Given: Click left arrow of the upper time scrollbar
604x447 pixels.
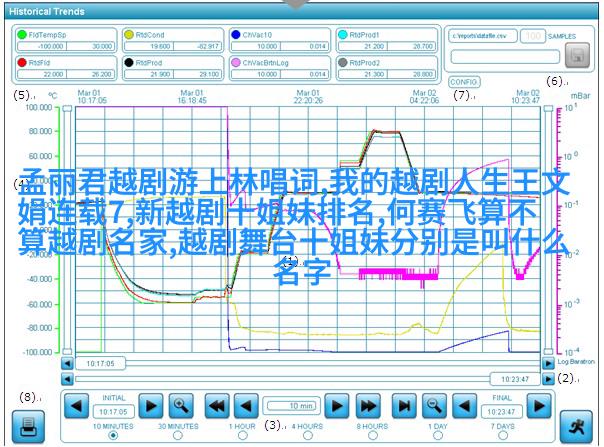Looking at the screenshot, I should point(67,363).
